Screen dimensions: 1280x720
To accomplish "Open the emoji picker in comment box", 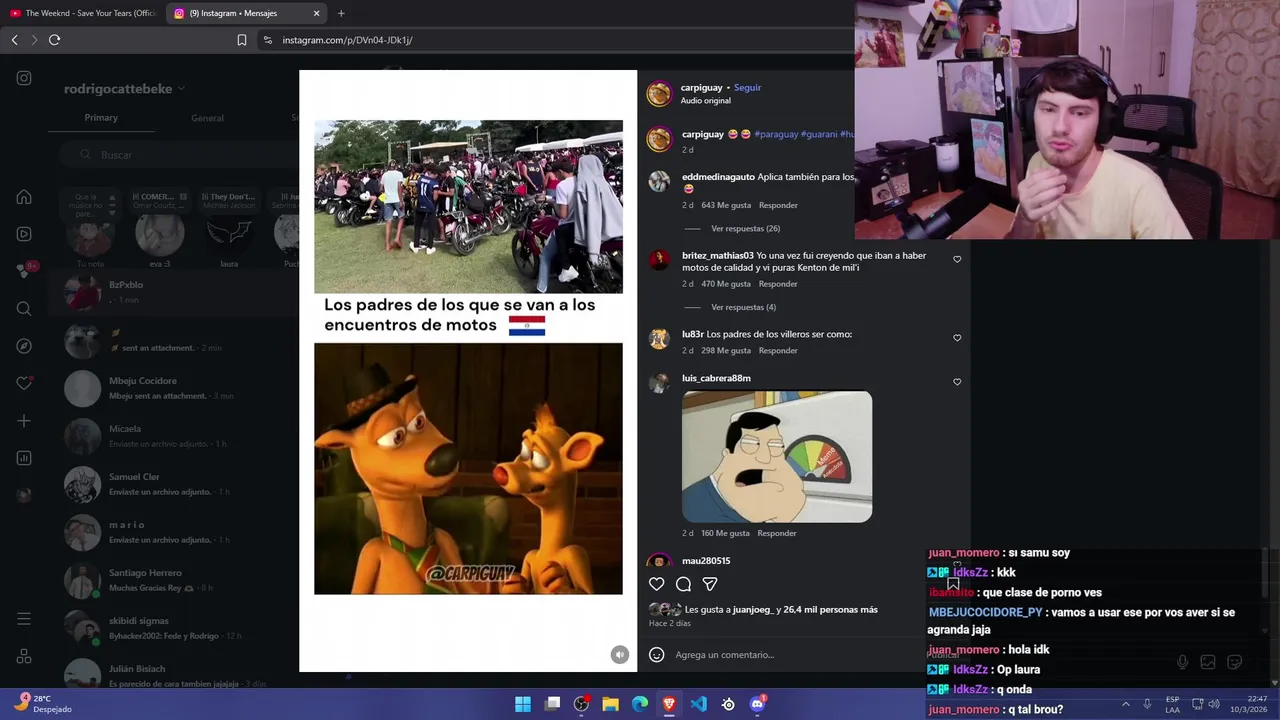I will coord(656,655).
